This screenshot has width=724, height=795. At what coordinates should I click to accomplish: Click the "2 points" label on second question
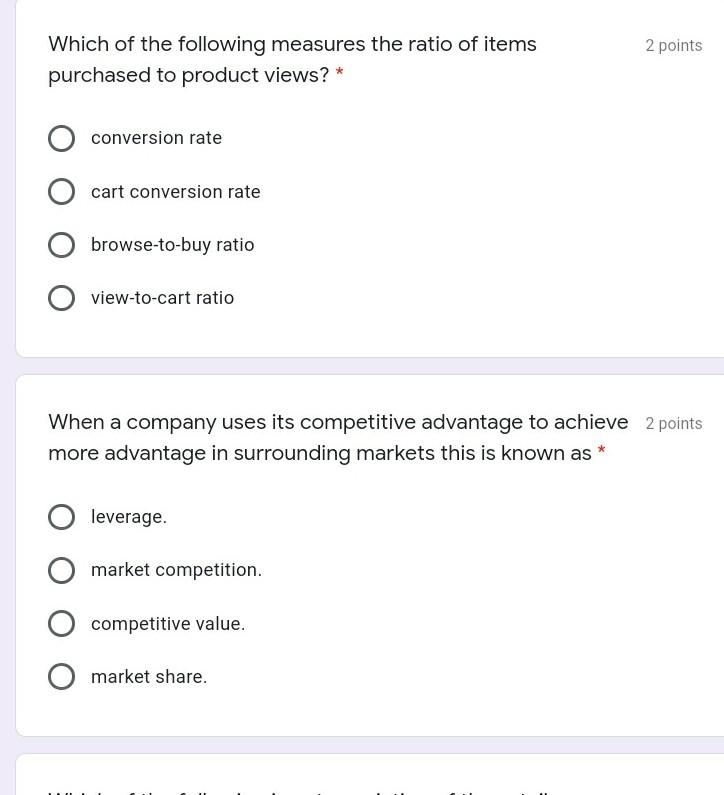(673, 424)
